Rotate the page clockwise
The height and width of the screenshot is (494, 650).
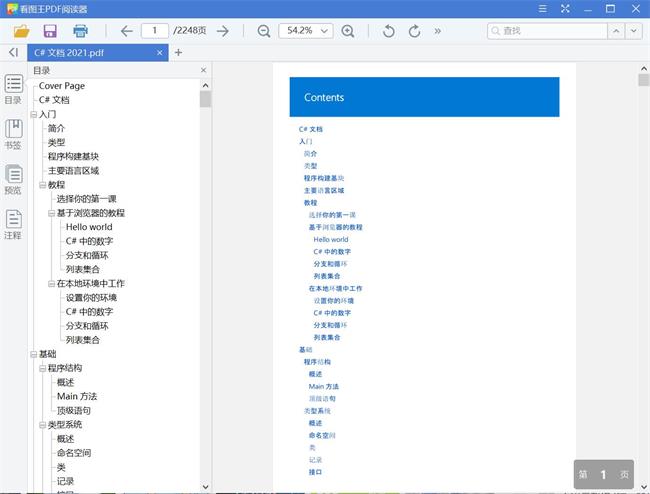414,31
